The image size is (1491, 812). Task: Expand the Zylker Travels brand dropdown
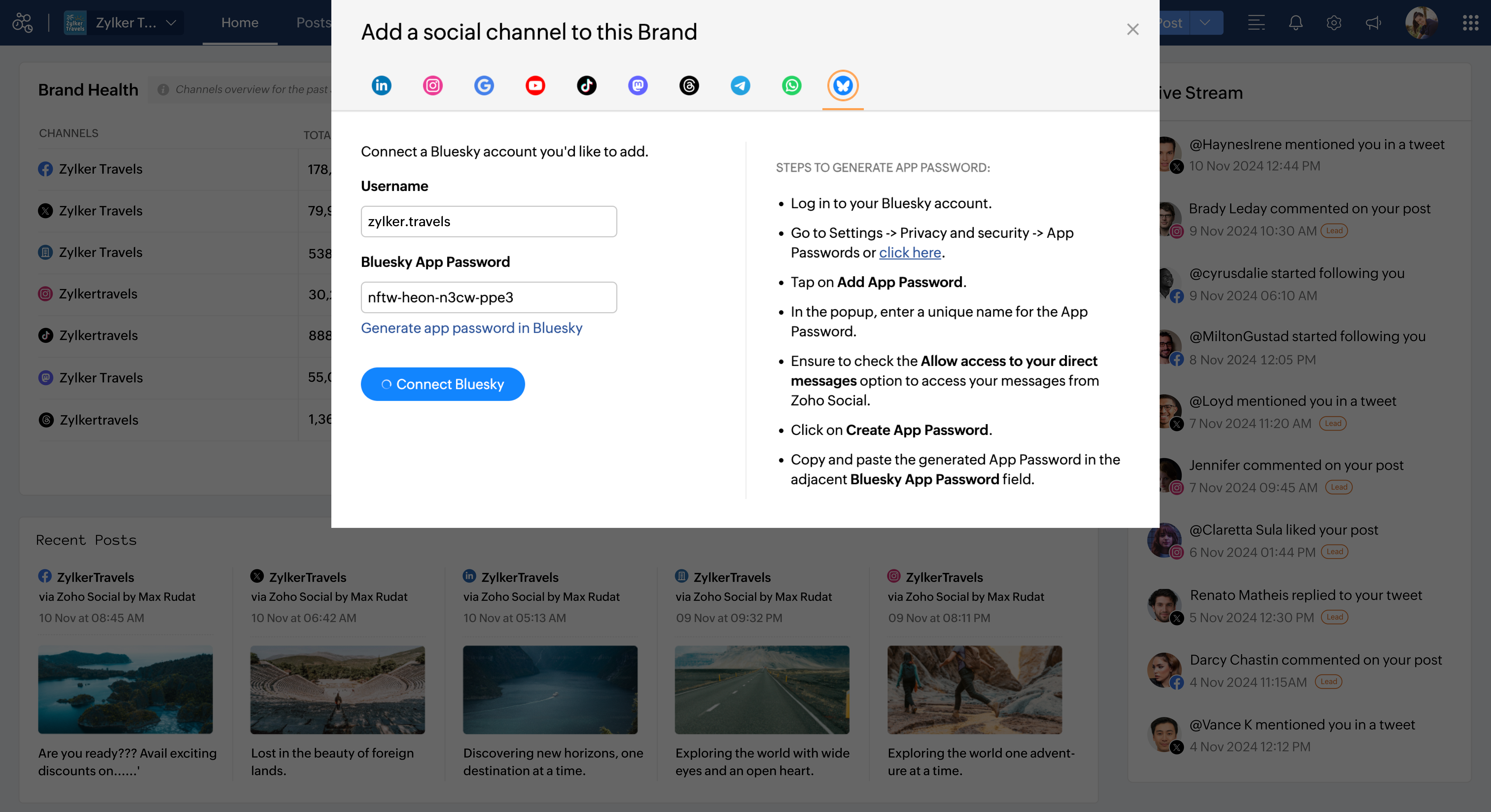(124, 23)
